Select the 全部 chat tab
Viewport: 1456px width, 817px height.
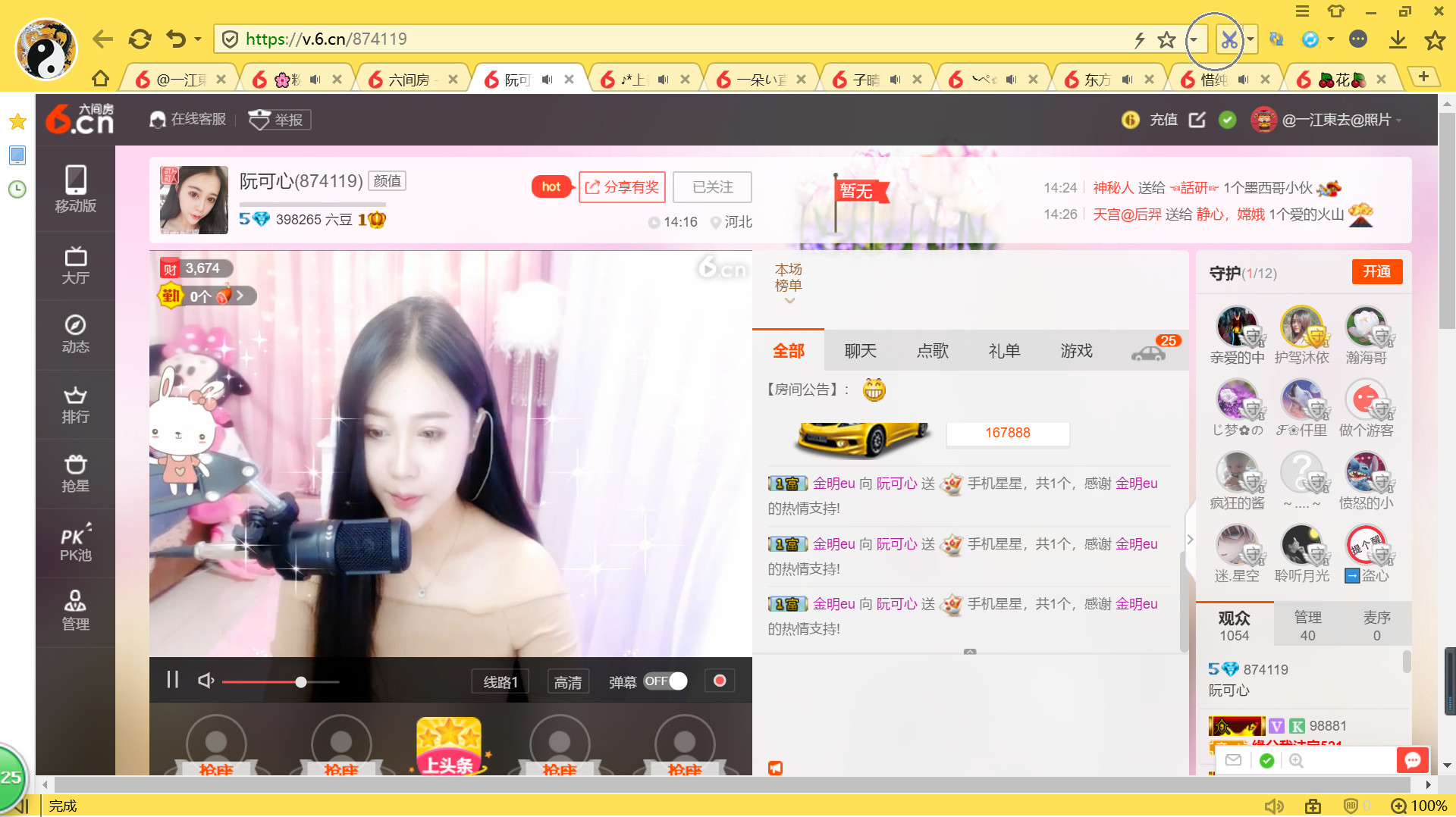[x=788, y=351]
